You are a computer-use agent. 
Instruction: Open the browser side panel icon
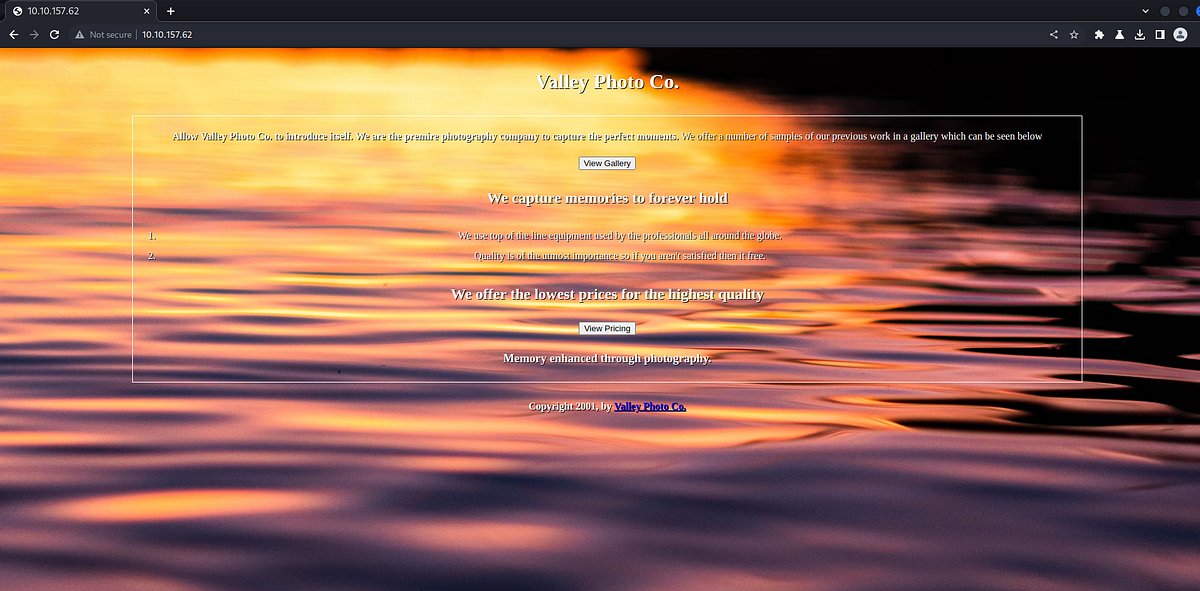point(1160,33)
